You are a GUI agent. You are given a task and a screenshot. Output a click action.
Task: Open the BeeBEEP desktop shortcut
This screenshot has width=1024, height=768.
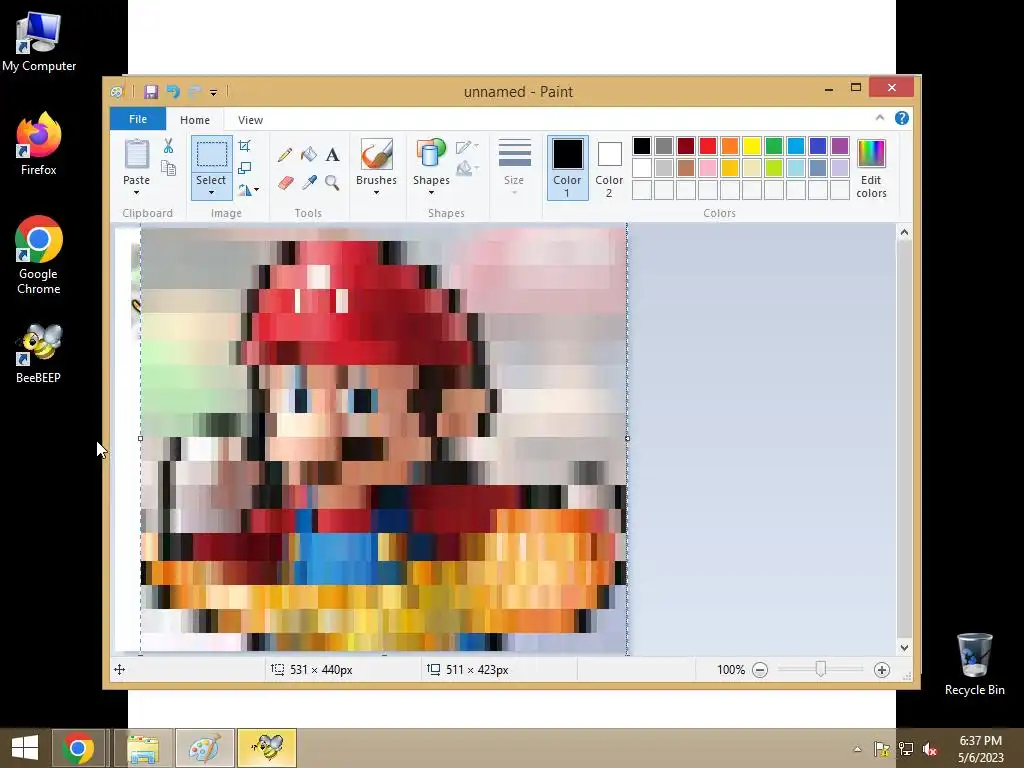[x=39, y=353]
